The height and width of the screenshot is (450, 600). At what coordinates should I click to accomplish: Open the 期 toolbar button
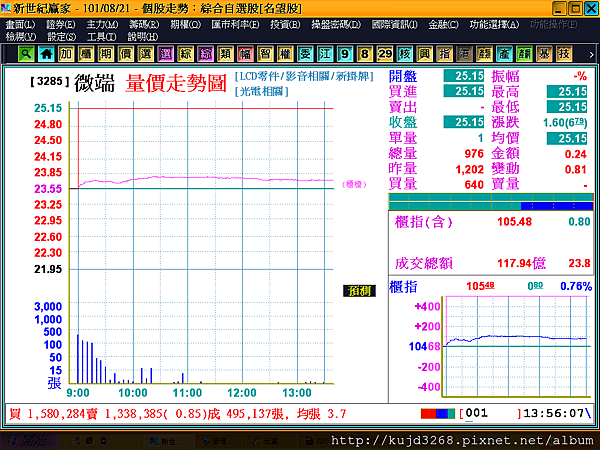(106, 54)
